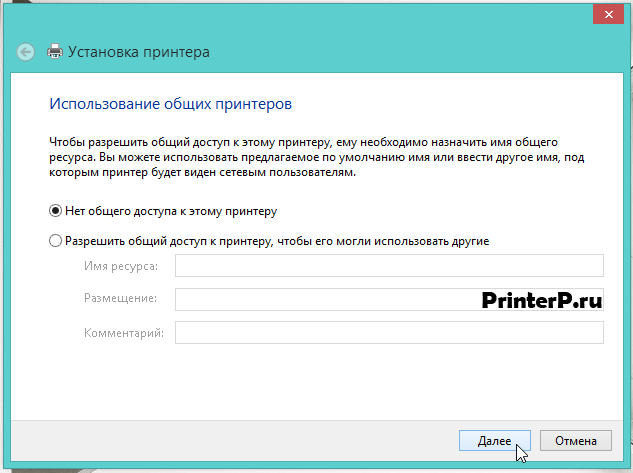This screenshot has width=633, height=473.
Task: Click the 'Имя ресурса:' field label
Action: 121,266
